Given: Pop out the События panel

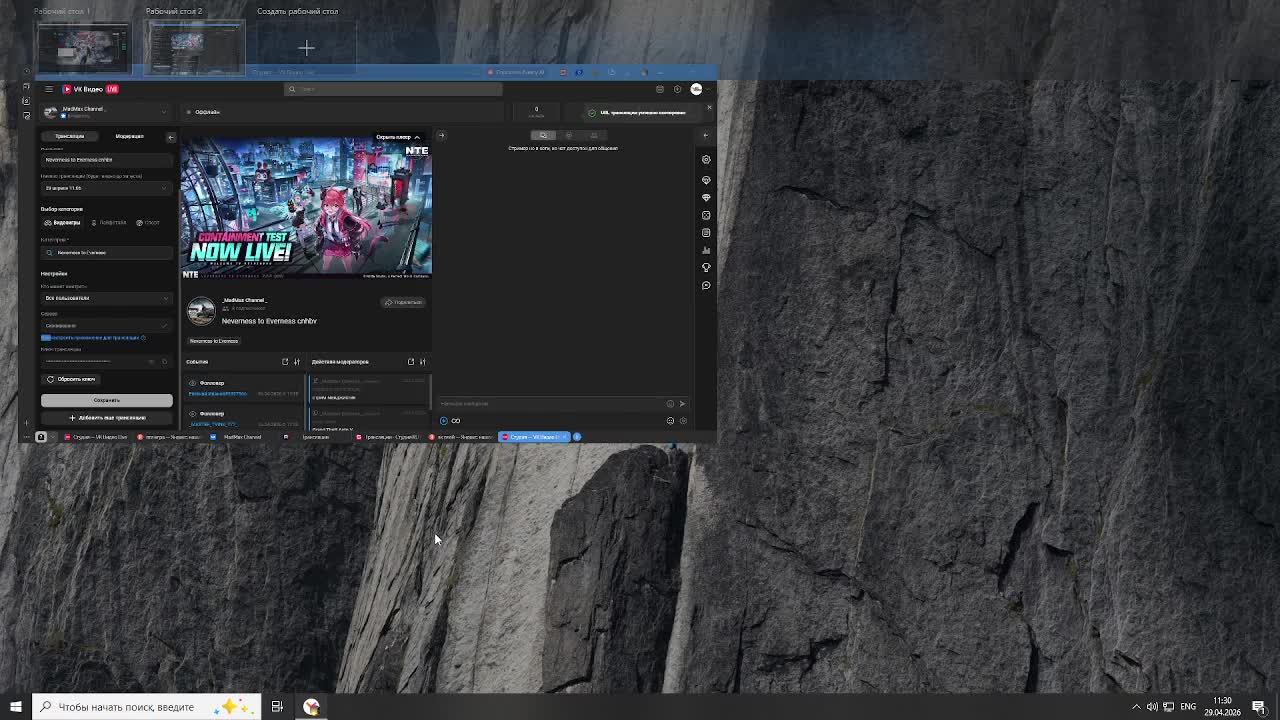Looking at the screenshot, I should pyautogui.click(x=285, y=362).
